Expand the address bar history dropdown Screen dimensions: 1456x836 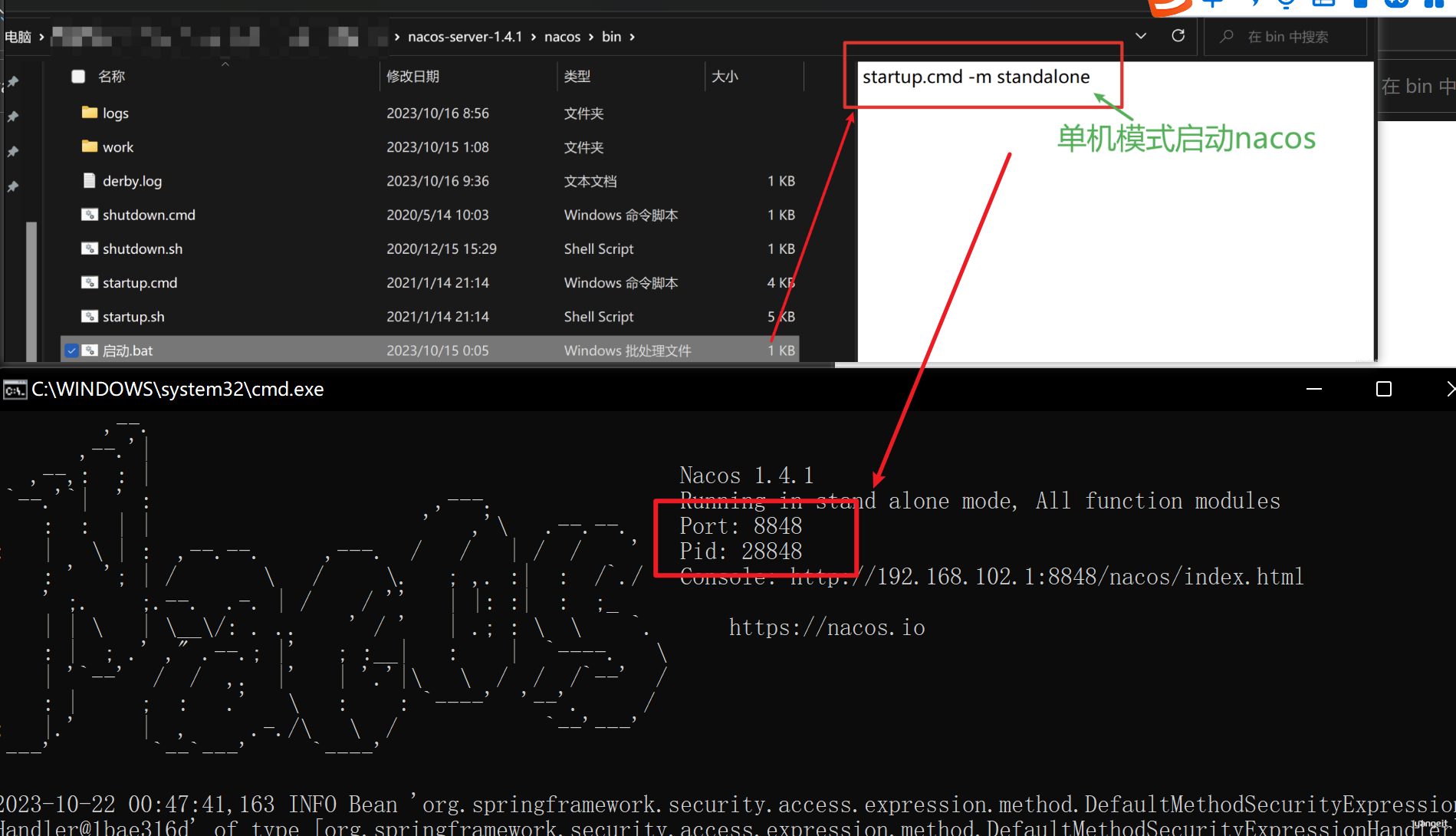1141,36
